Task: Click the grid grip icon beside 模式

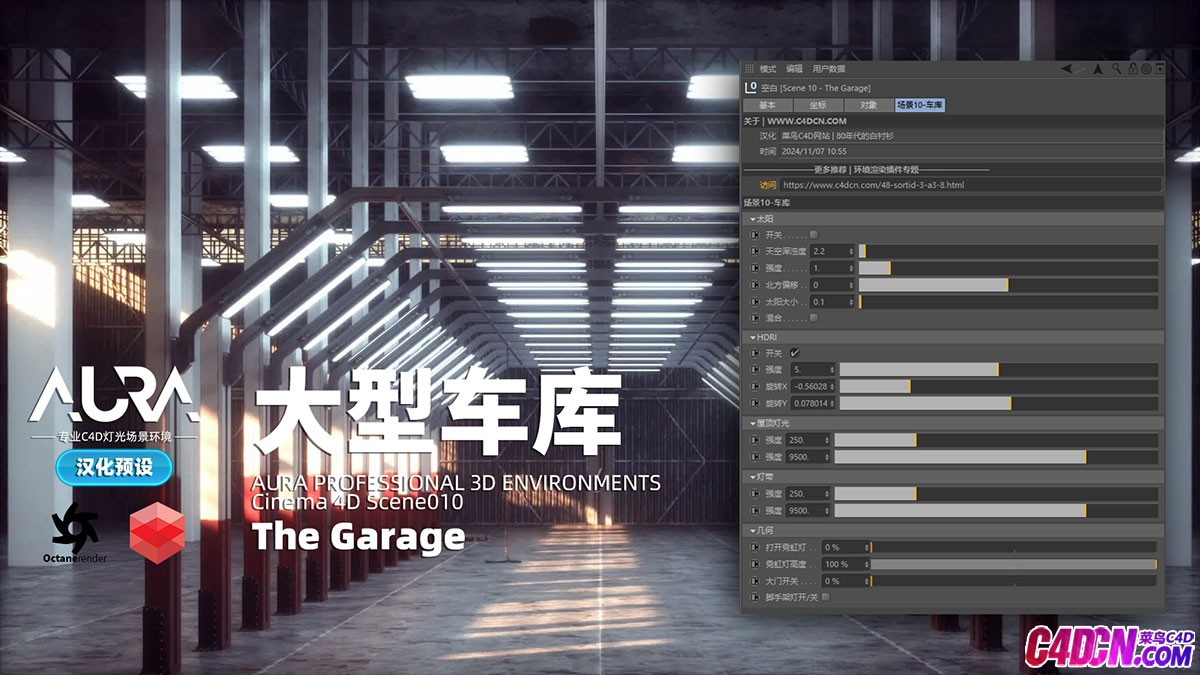Action: click(x=750, y=69)
